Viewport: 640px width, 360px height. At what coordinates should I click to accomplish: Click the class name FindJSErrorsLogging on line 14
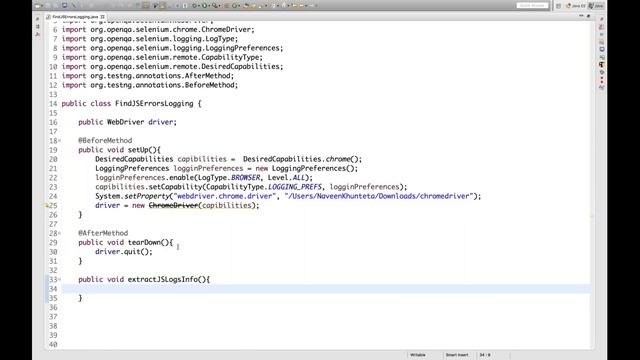pos(154,104)
